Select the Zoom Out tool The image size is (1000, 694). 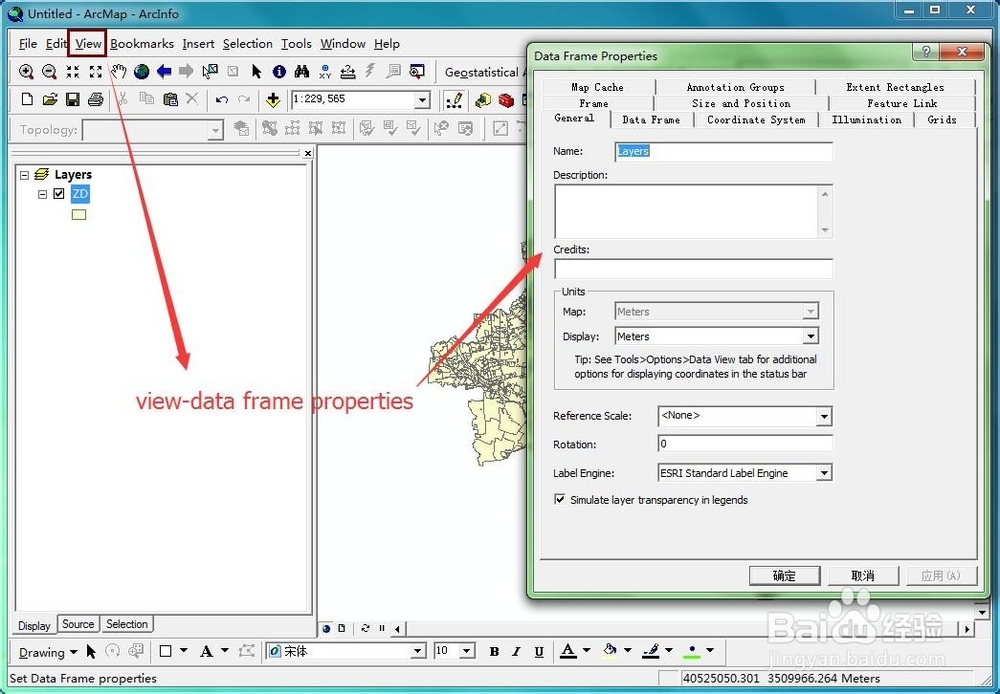coord(49,71)
